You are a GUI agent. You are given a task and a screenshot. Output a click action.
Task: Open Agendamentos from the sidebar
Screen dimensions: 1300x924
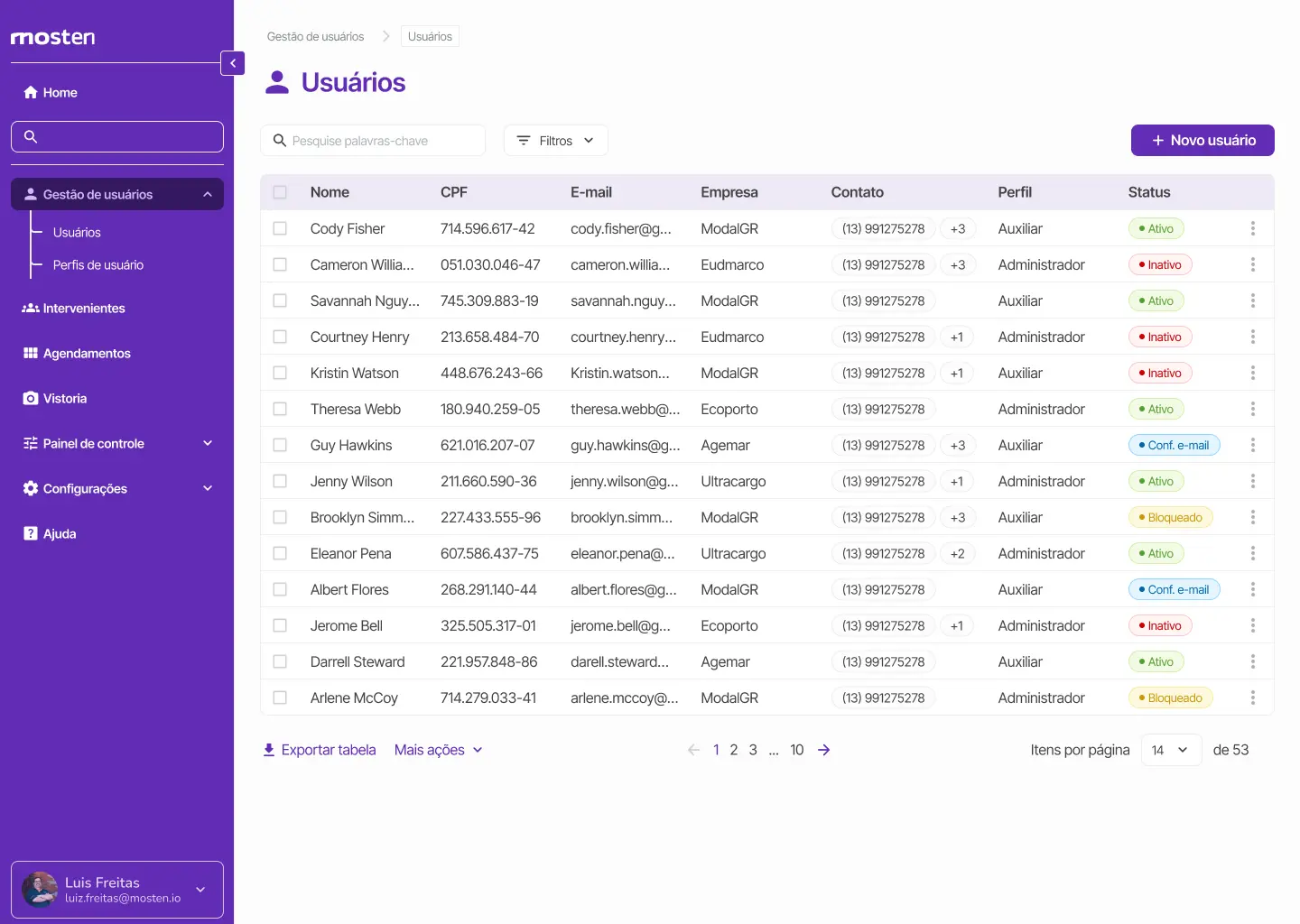point(86,354)
